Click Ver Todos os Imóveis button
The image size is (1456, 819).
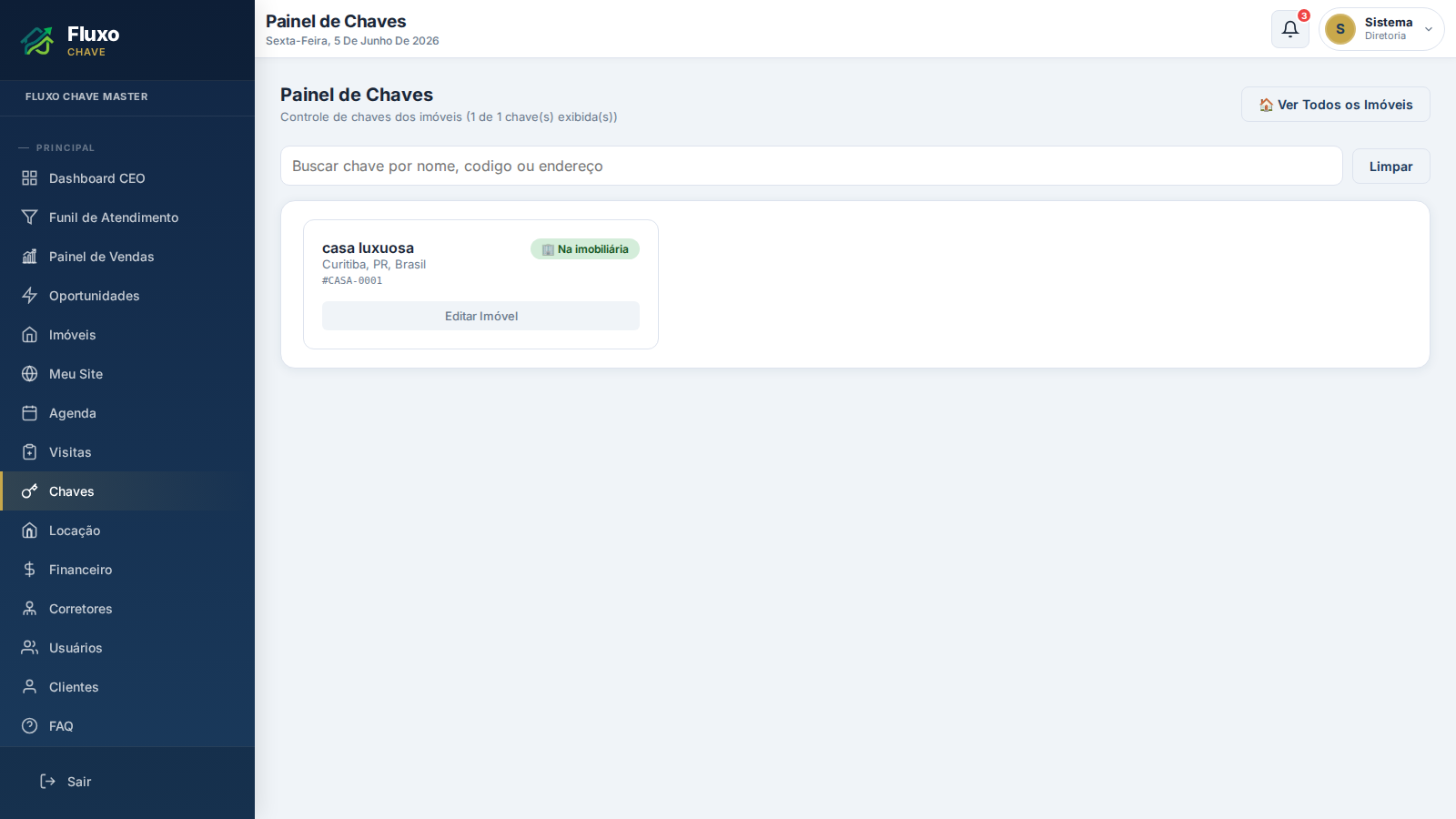tap(1335, 105)
